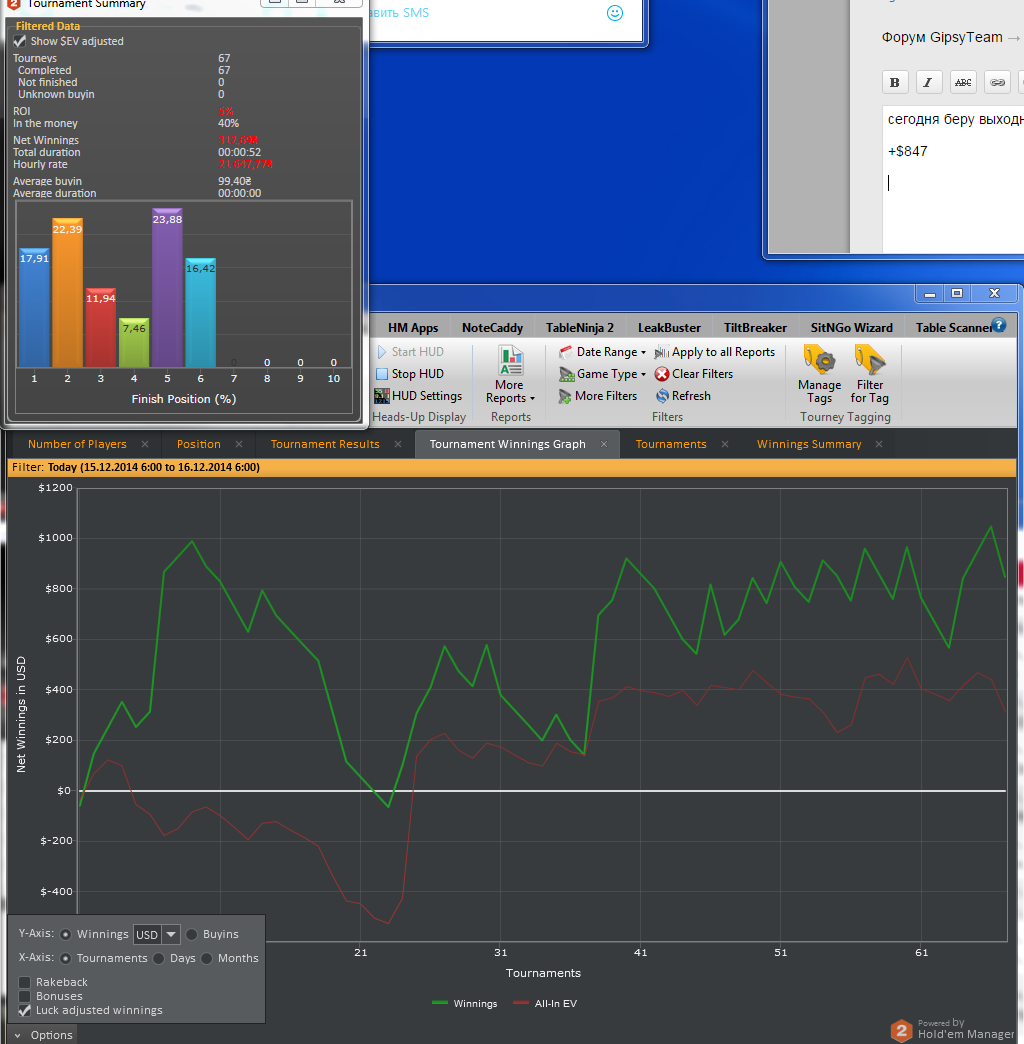Switch to the Tournaments tab
1024x1044 pixels.
pyautogui.click(x=670, y=444)
